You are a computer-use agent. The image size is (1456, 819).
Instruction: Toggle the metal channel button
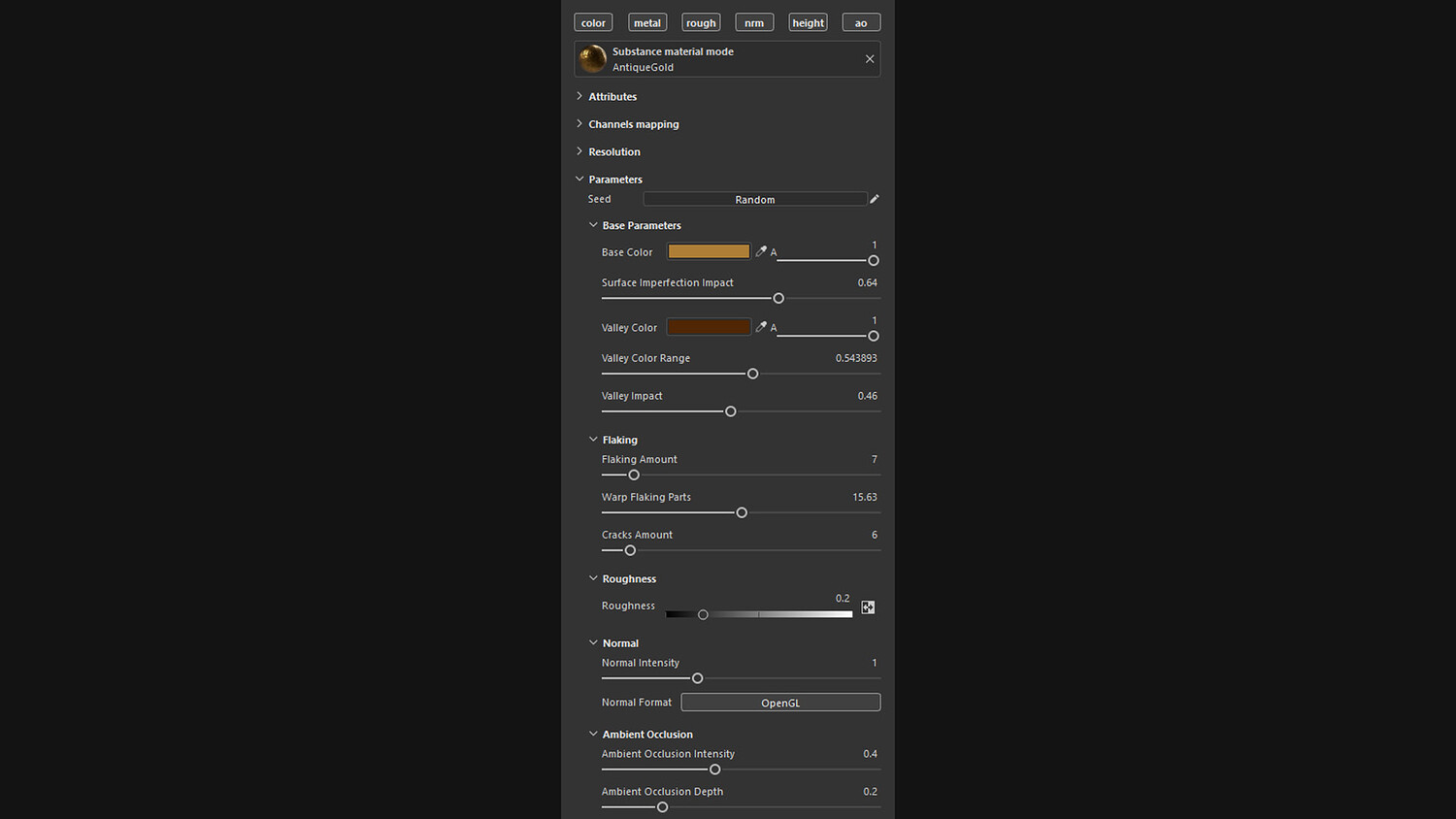click(x=647, y=22)
